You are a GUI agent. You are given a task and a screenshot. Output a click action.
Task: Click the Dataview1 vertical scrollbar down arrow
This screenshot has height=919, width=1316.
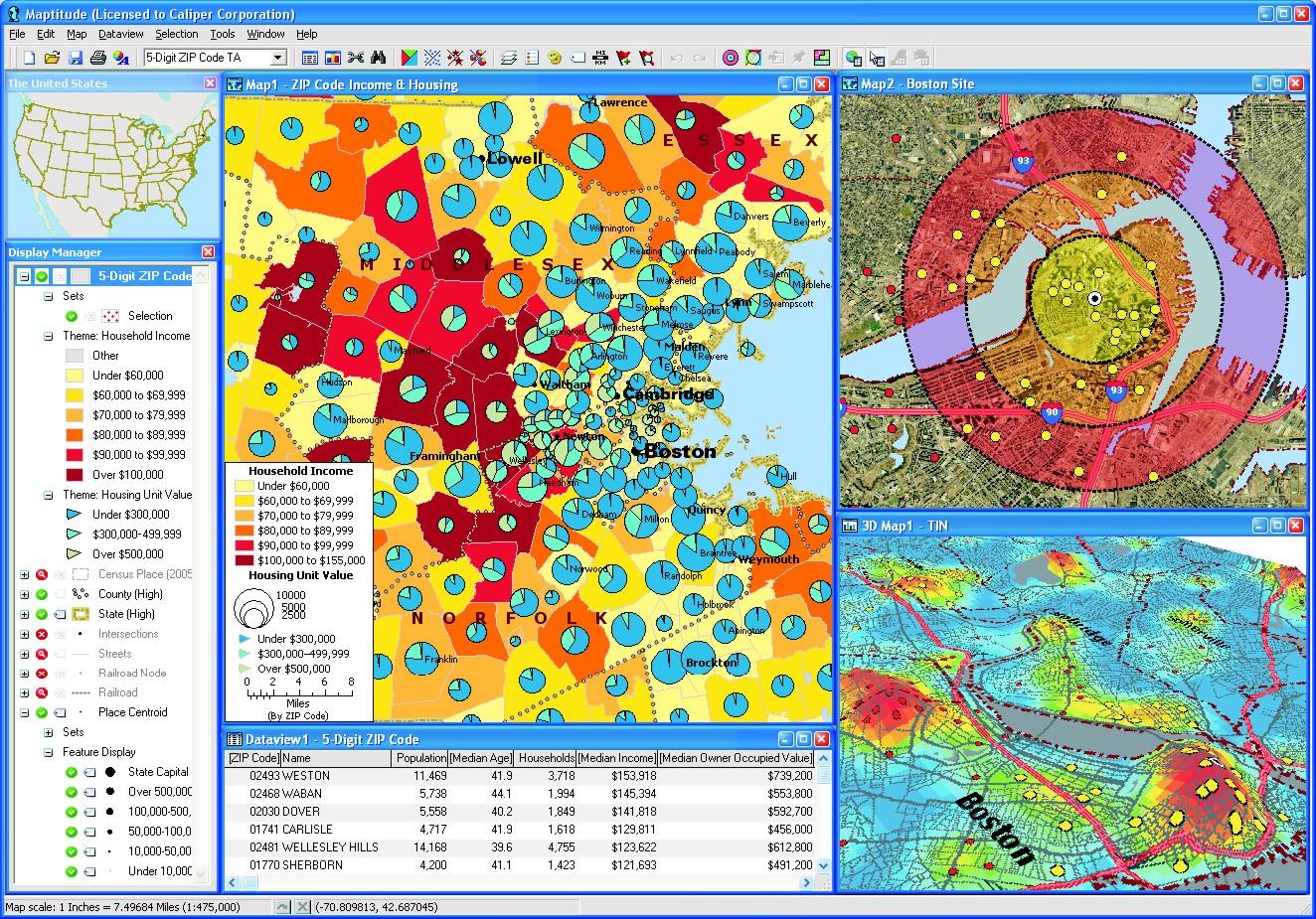823,865
